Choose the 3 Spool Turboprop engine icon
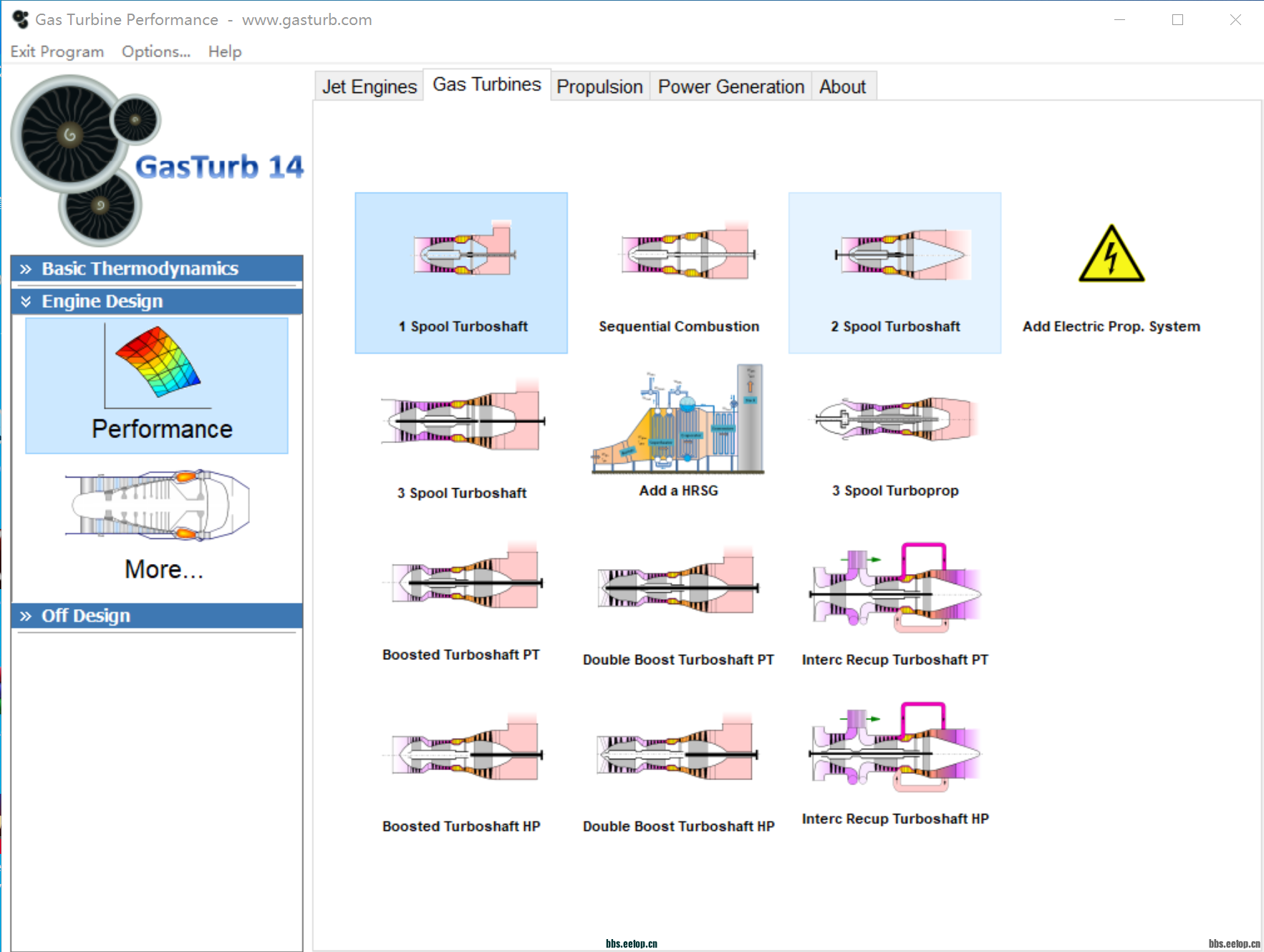 pos(895,419)
